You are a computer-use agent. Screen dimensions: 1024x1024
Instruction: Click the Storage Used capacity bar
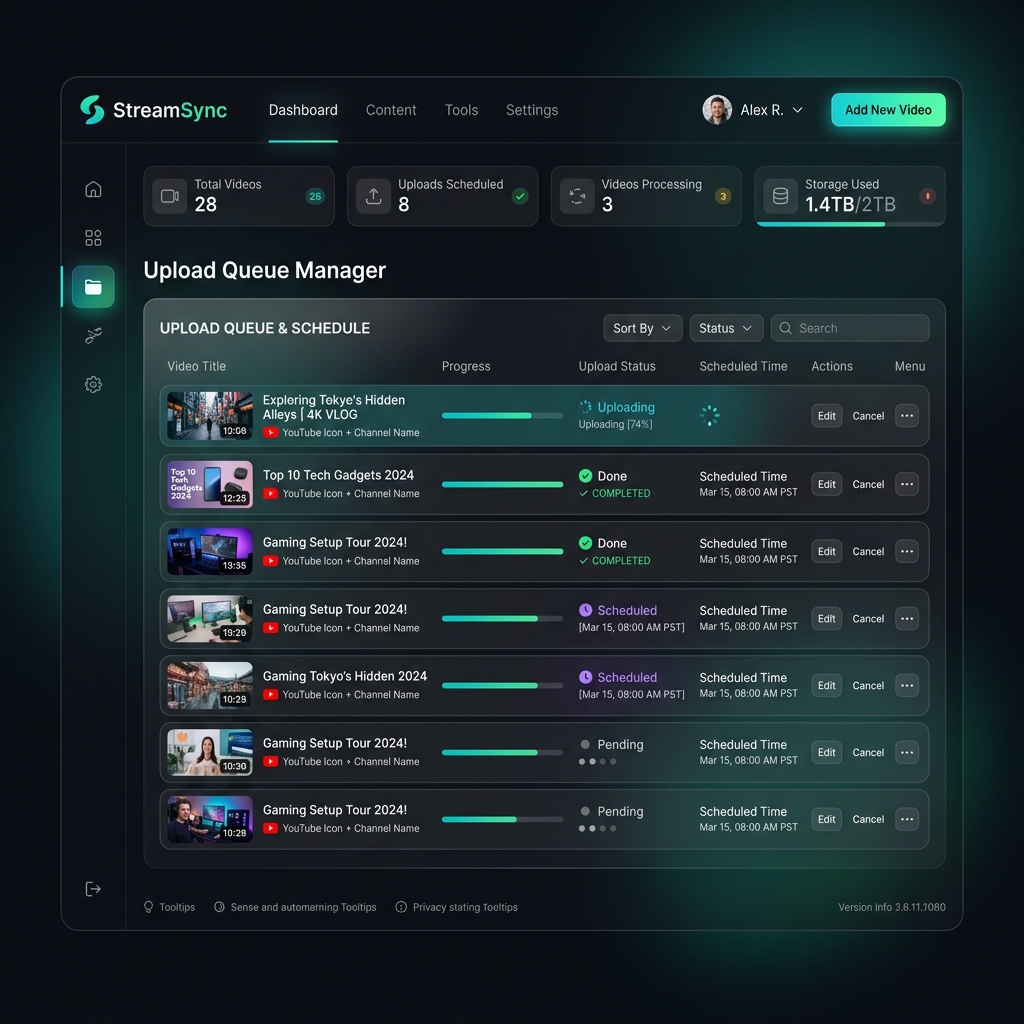[x=850, y=224]
